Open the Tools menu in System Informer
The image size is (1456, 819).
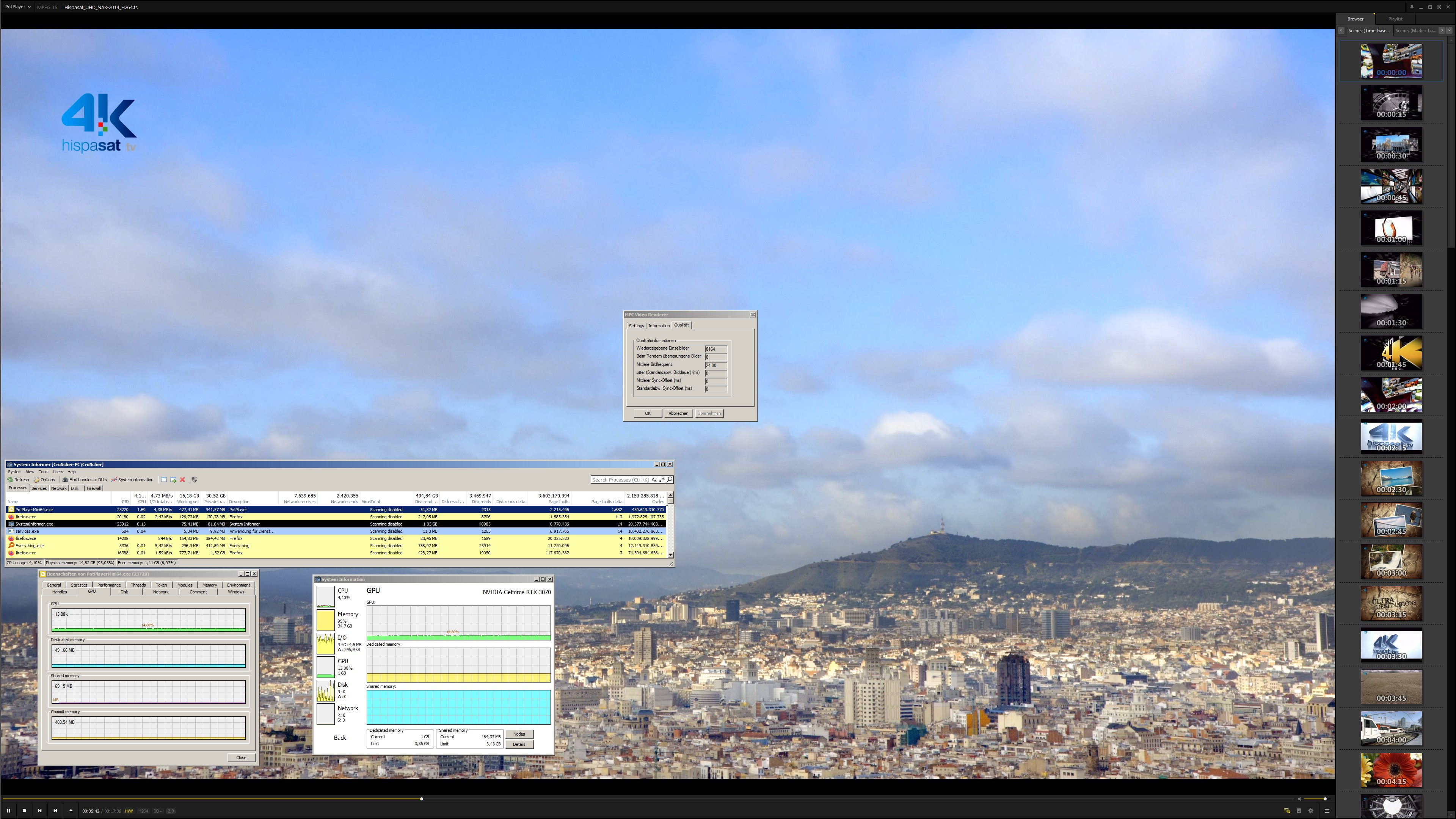tap(43, 471)
